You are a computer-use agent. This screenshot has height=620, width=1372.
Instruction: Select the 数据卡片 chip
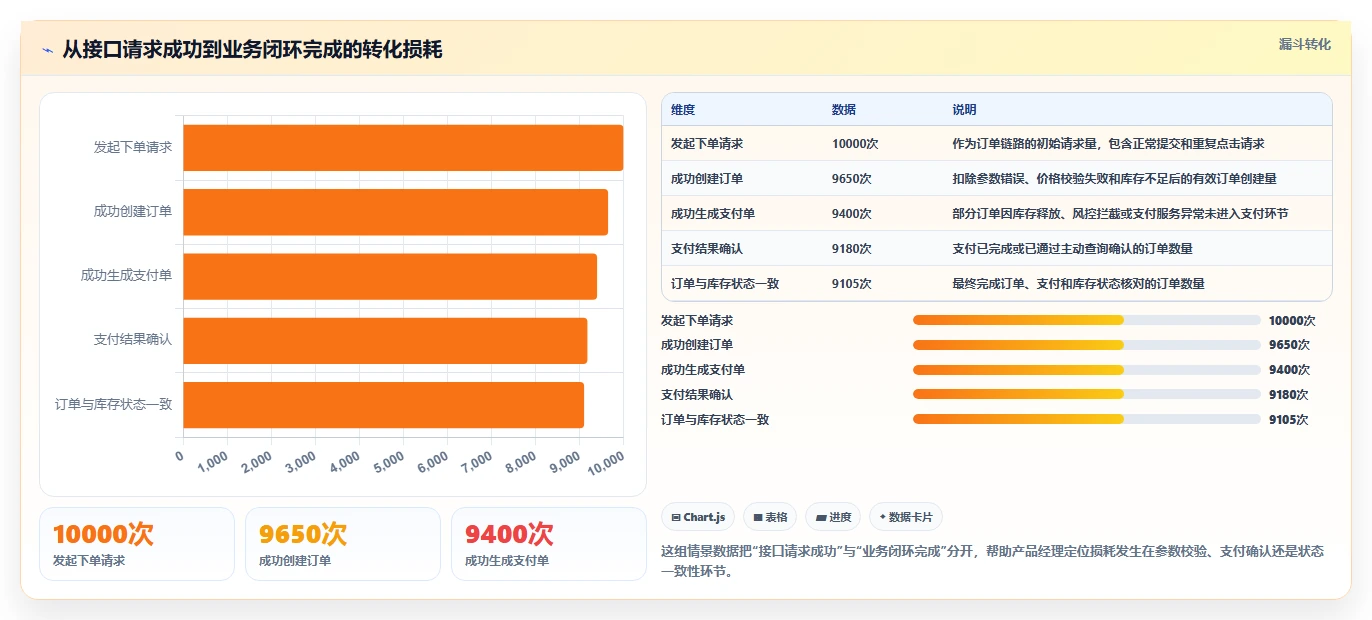906,517
